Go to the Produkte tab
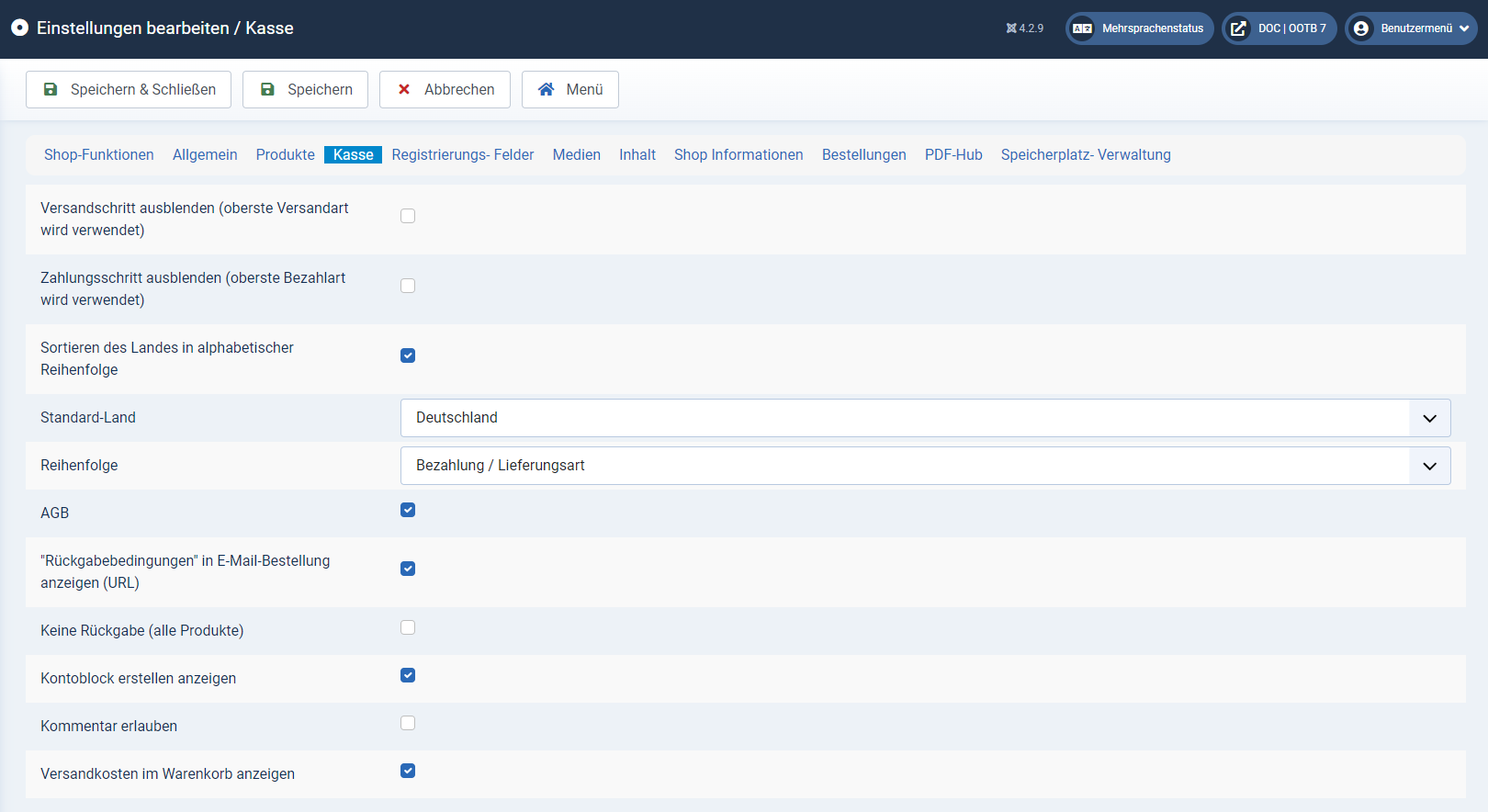The width and height of the screenshot is (1488, 812). coord(286,154)
